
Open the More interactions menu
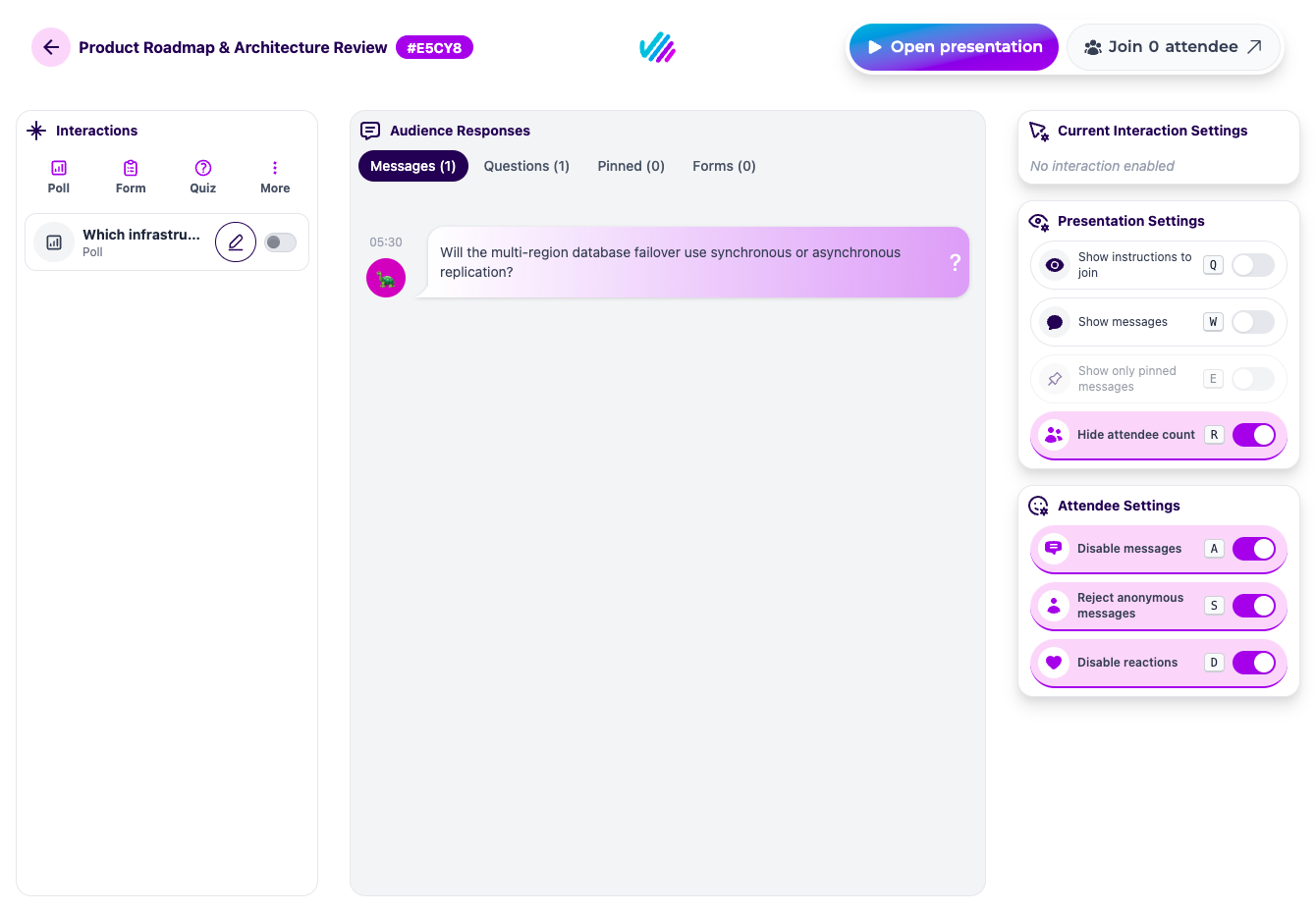click(275, 178)
